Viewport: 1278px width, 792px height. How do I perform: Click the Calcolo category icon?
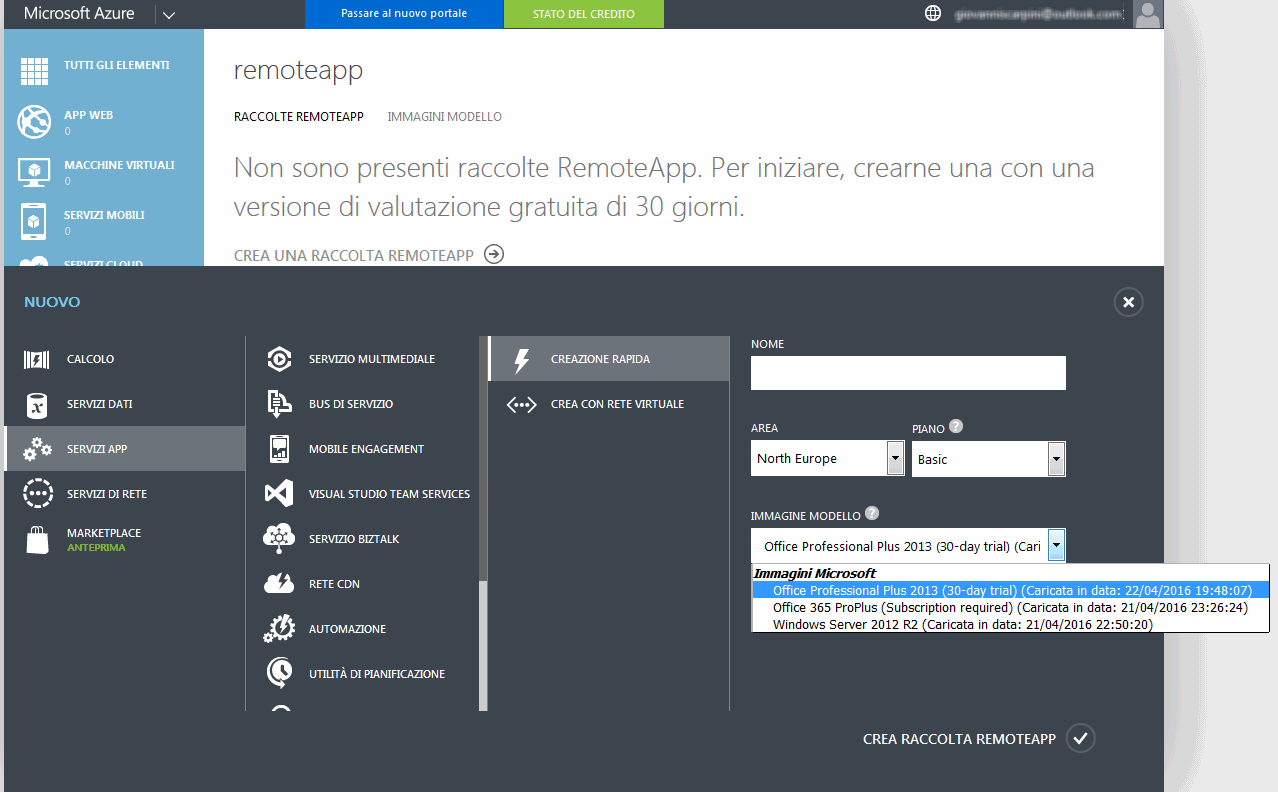click(36, 359)
